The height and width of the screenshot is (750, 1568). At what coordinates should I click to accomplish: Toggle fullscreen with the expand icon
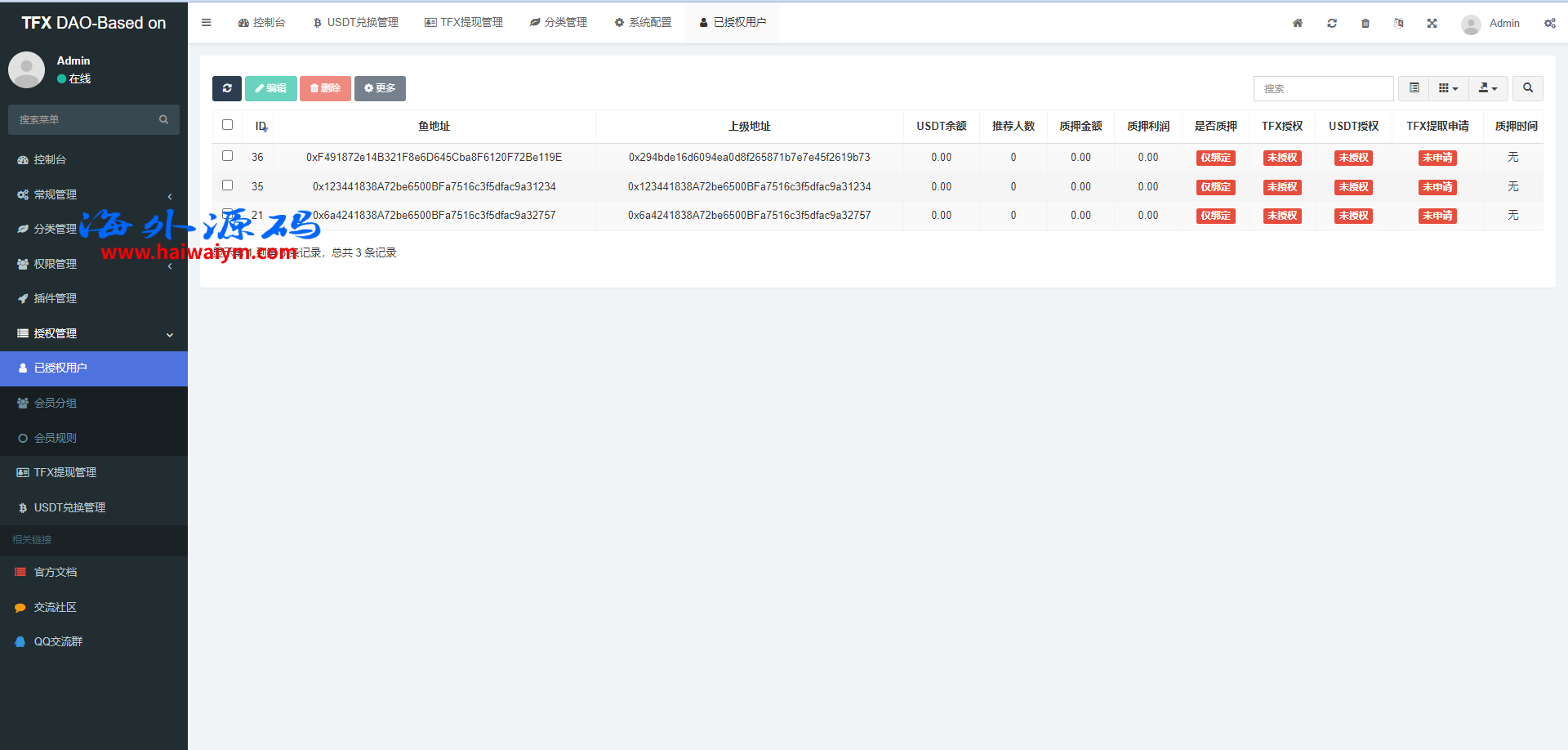[x=1432, y=23]
